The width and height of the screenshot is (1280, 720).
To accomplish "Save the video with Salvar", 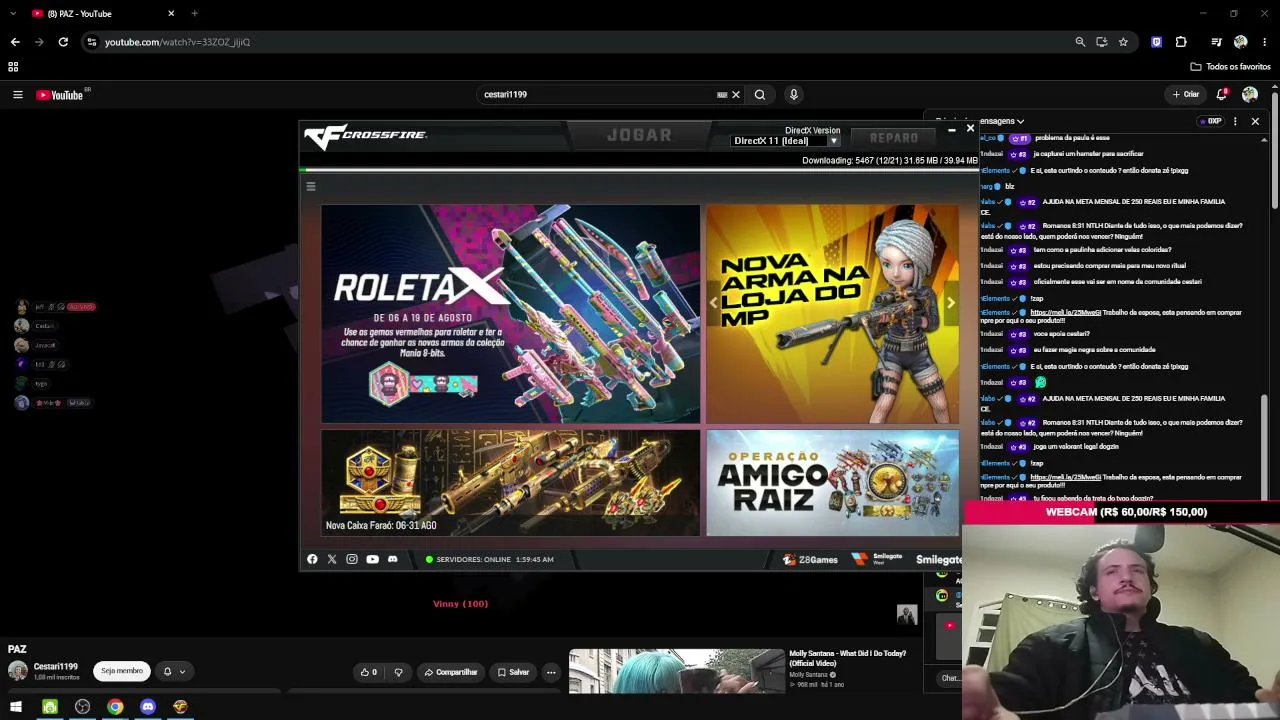I will tap(513, 672).
